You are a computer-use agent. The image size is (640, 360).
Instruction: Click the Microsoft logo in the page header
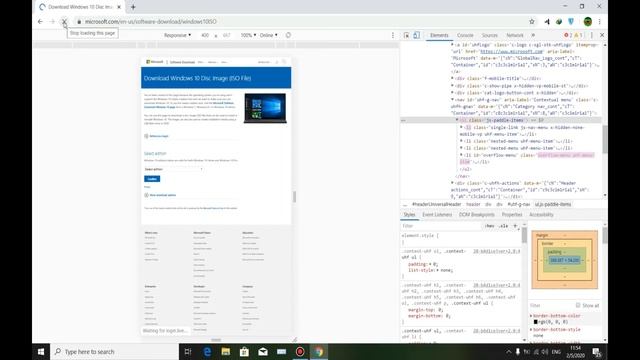155,62
